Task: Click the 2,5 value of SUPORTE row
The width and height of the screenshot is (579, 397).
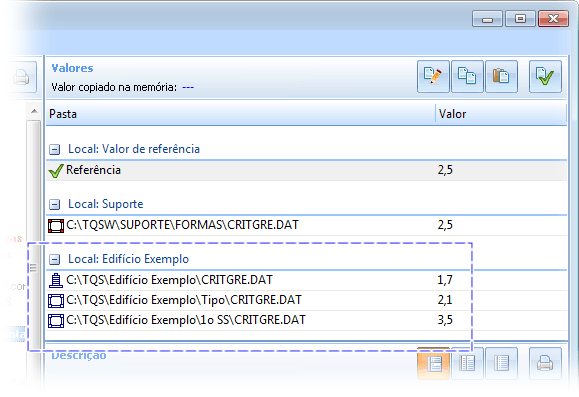Action: tap(445, 225)
